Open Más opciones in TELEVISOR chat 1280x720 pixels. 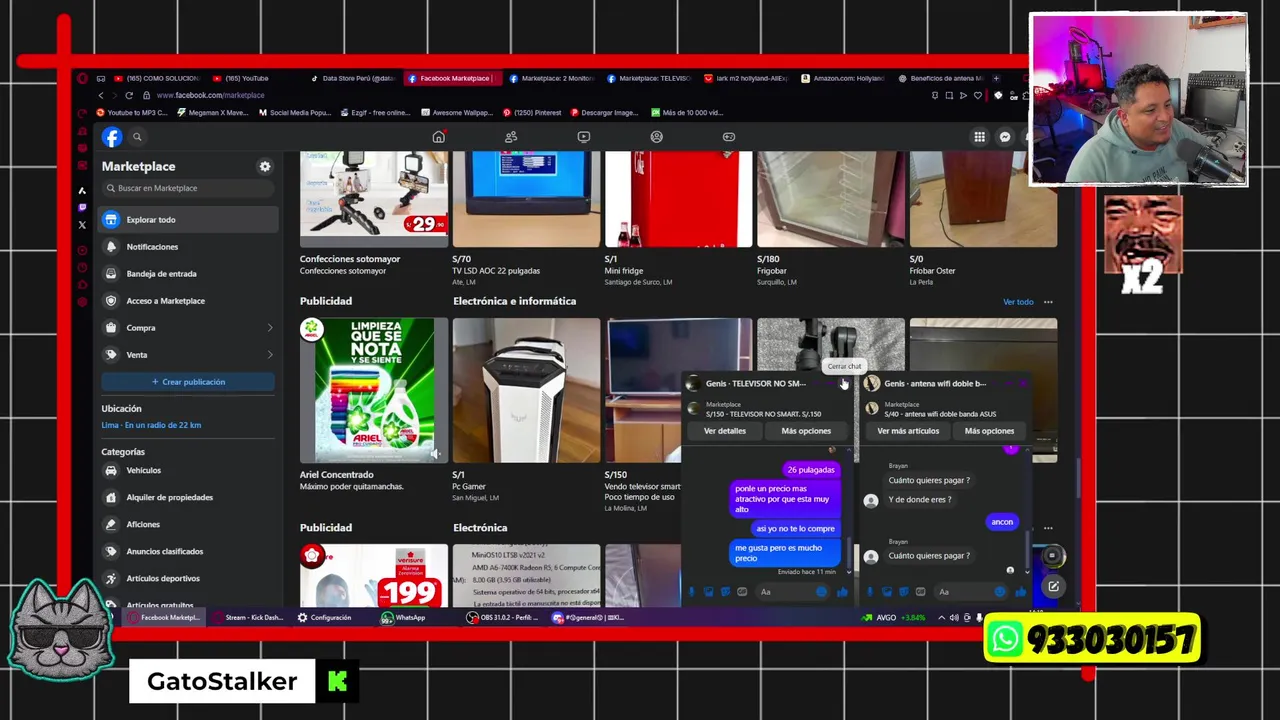(x=806, y=431)
